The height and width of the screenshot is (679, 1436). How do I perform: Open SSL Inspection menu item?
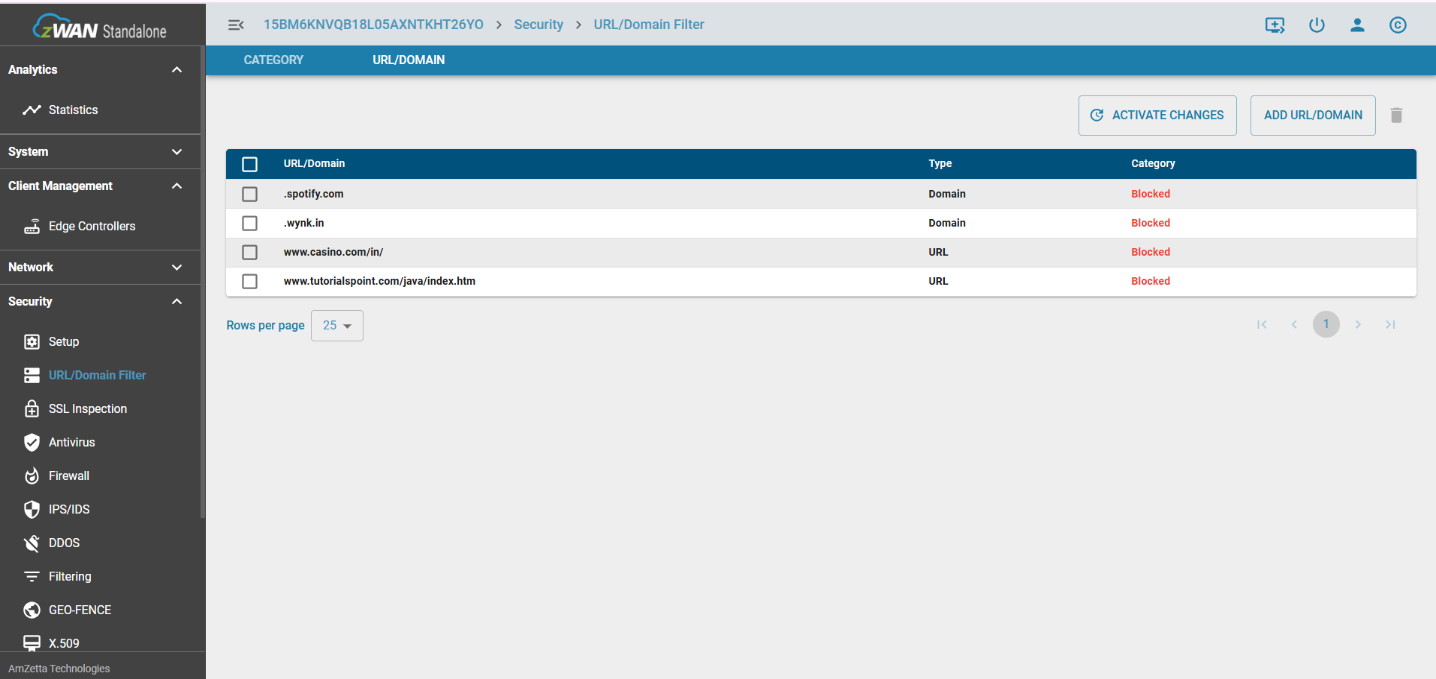(x=88, y=409)
